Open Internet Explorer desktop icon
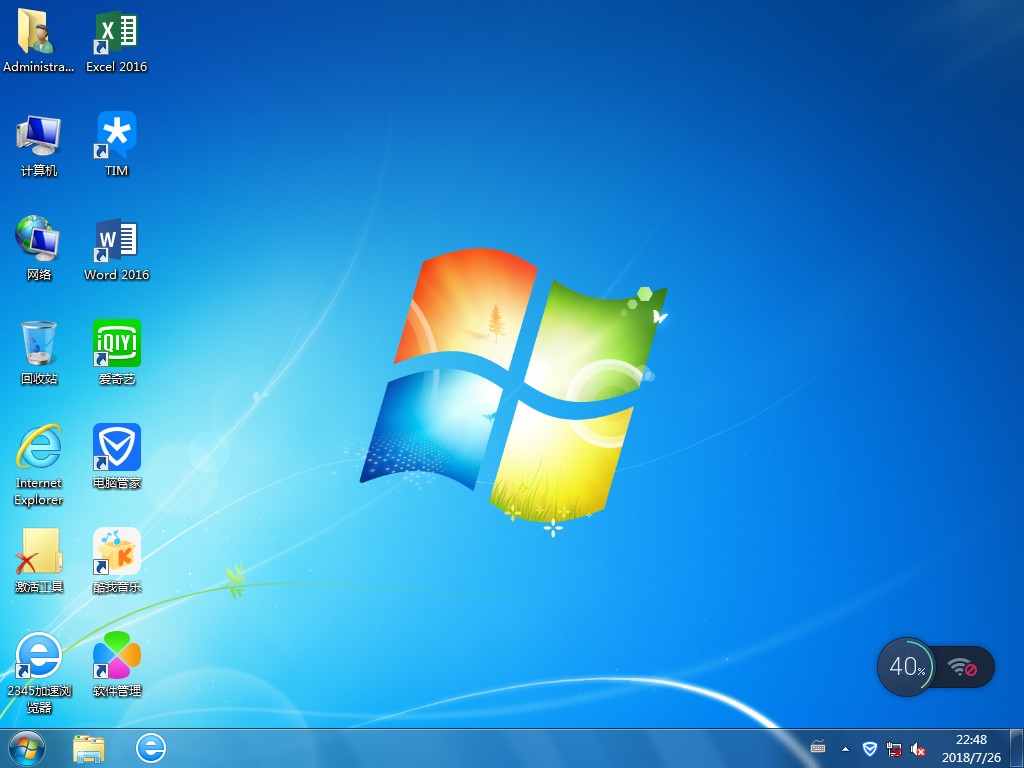 [39, 465]
